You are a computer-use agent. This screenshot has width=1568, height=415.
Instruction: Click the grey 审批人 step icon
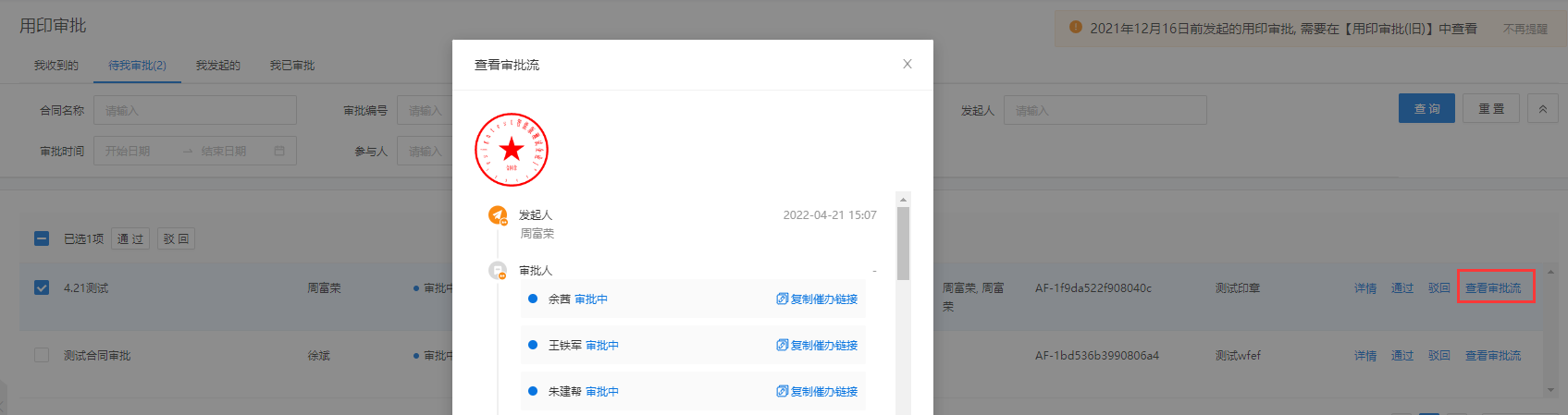click(x=498, y=271)
